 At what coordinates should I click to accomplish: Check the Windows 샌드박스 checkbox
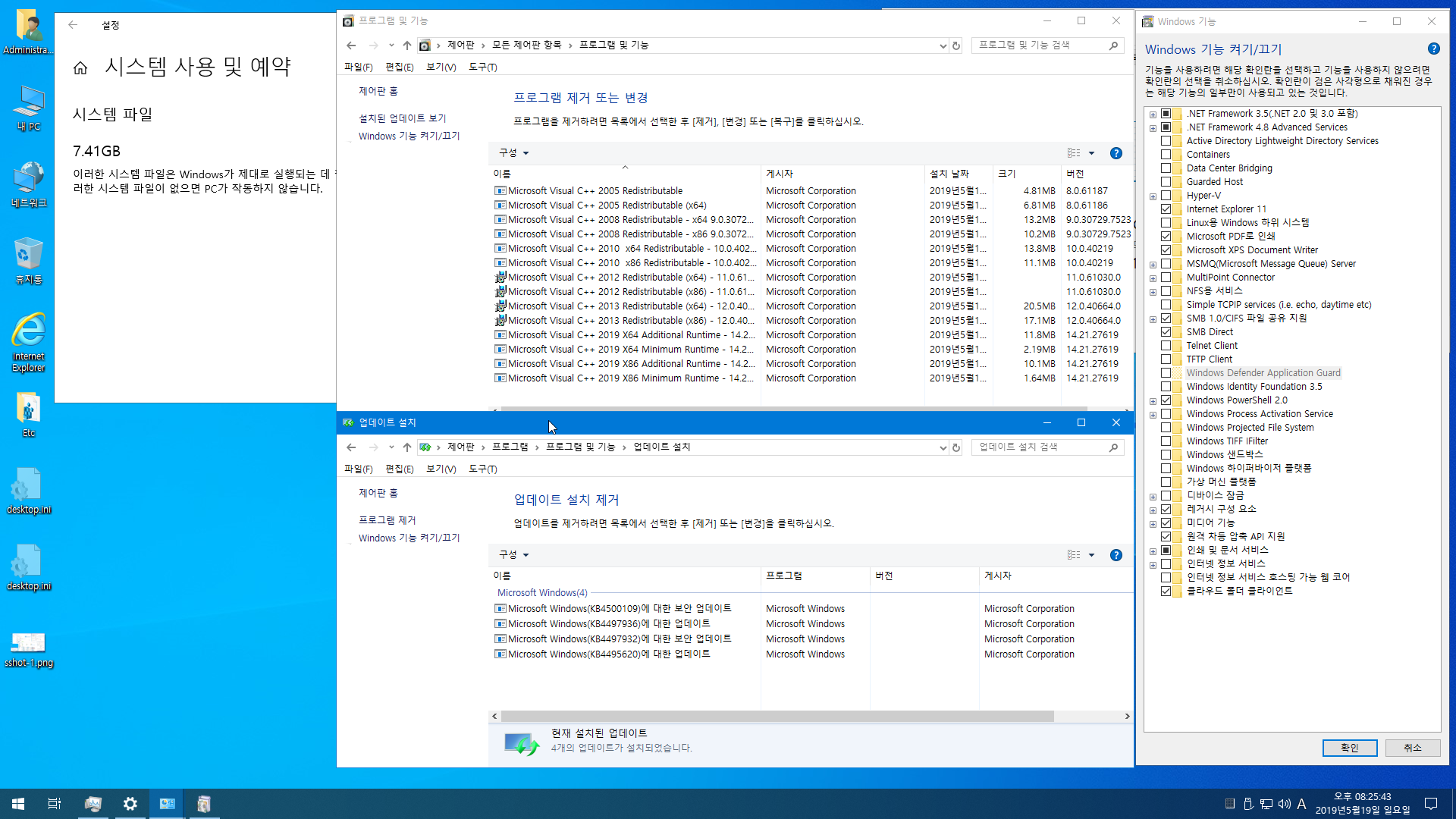click(x=1166, y=455)
